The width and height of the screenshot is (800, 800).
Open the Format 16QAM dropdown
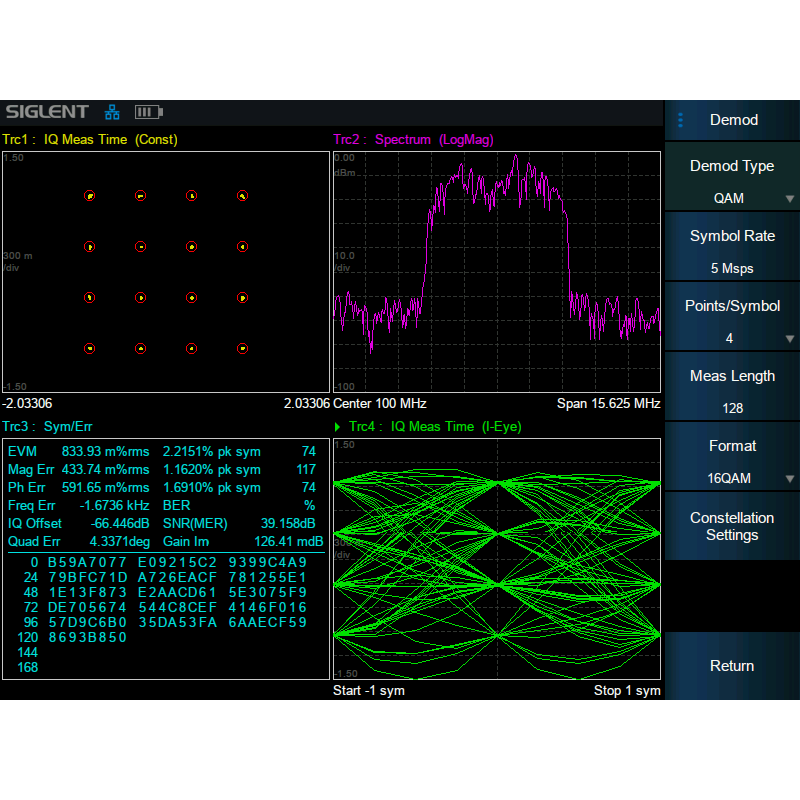click(x=732, y=461)
